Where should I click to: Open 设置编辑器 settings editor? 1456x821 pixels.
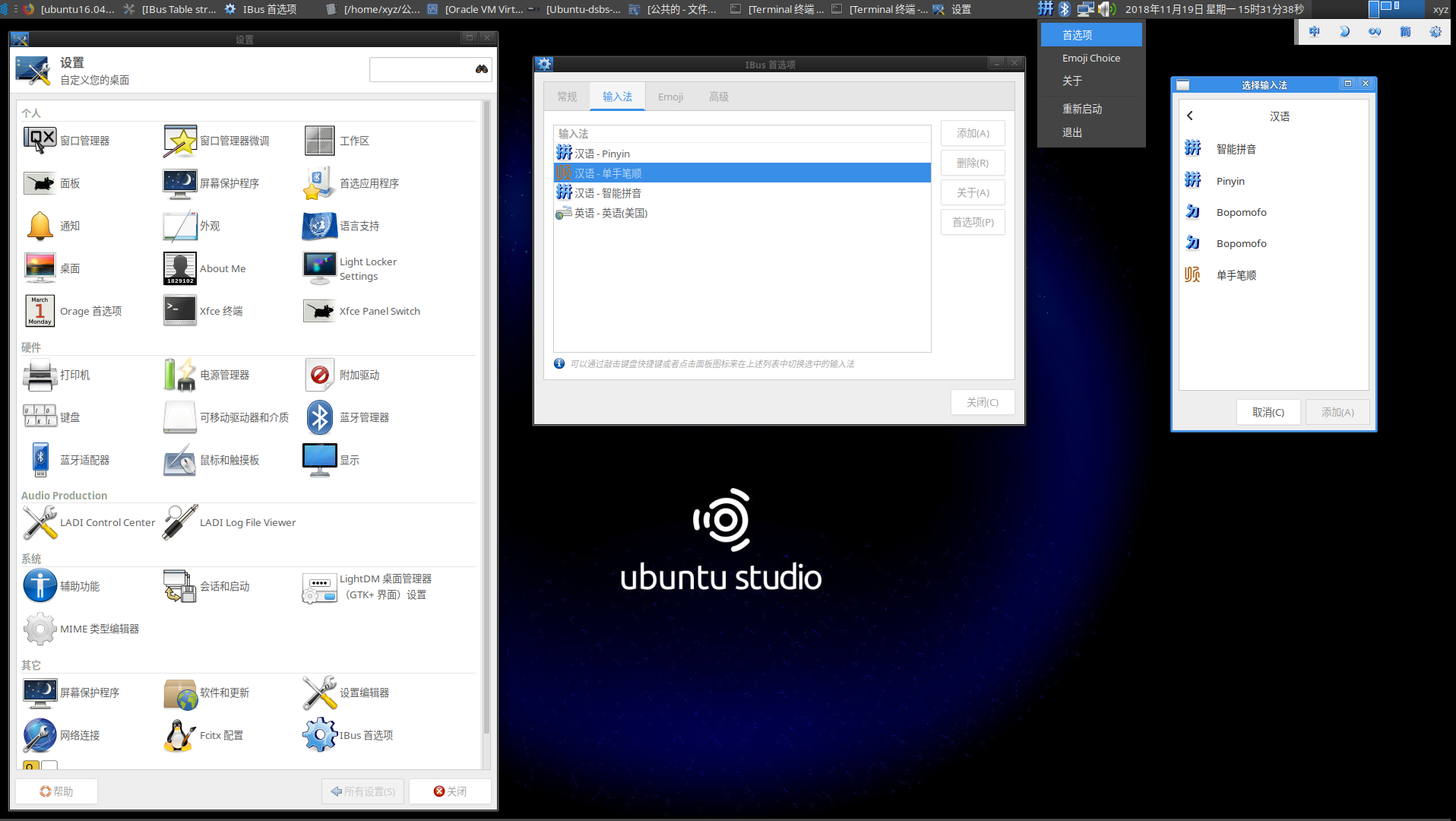[346, 693]
